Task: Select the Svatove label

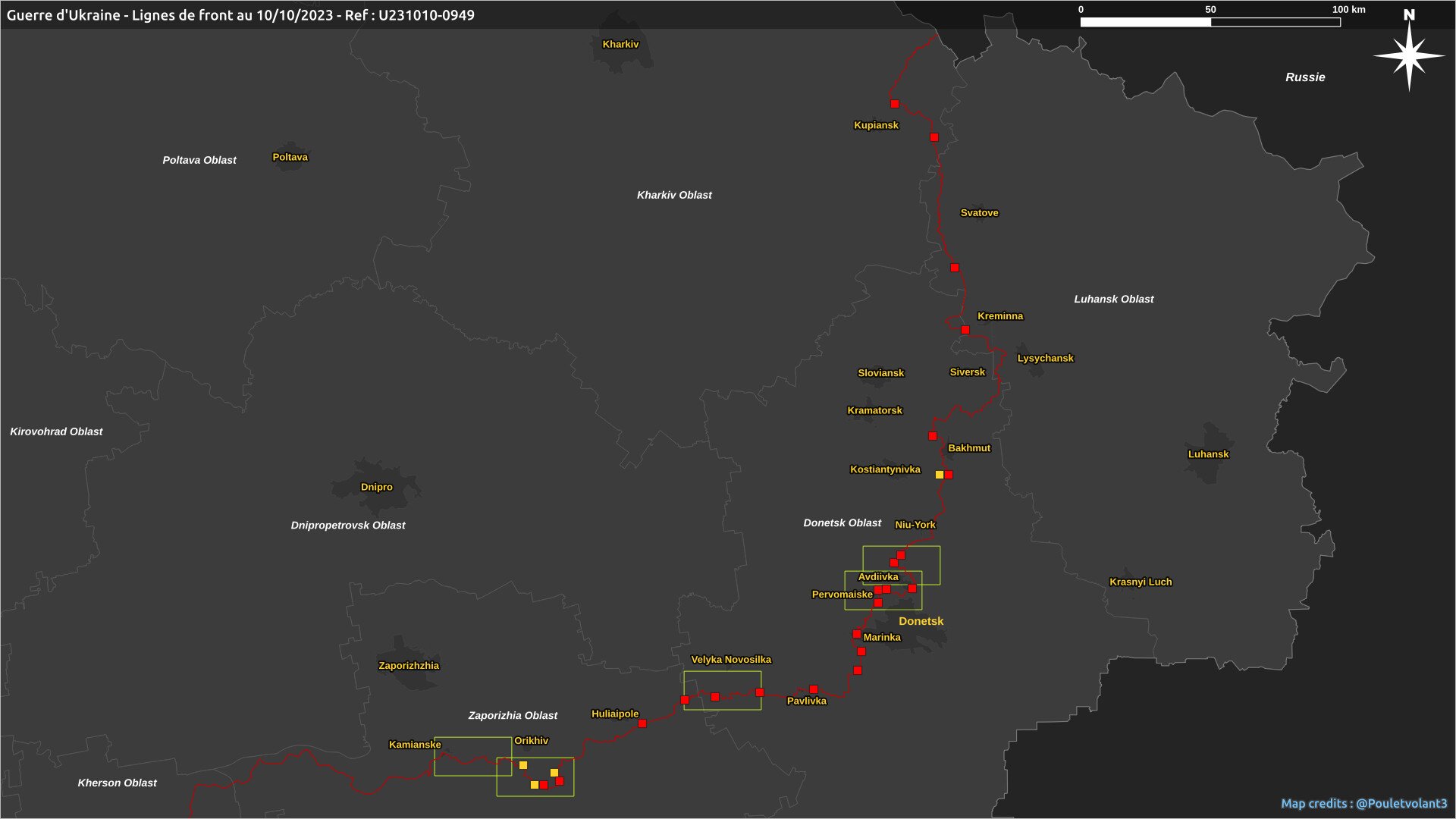Action: [x=980, y=213]
